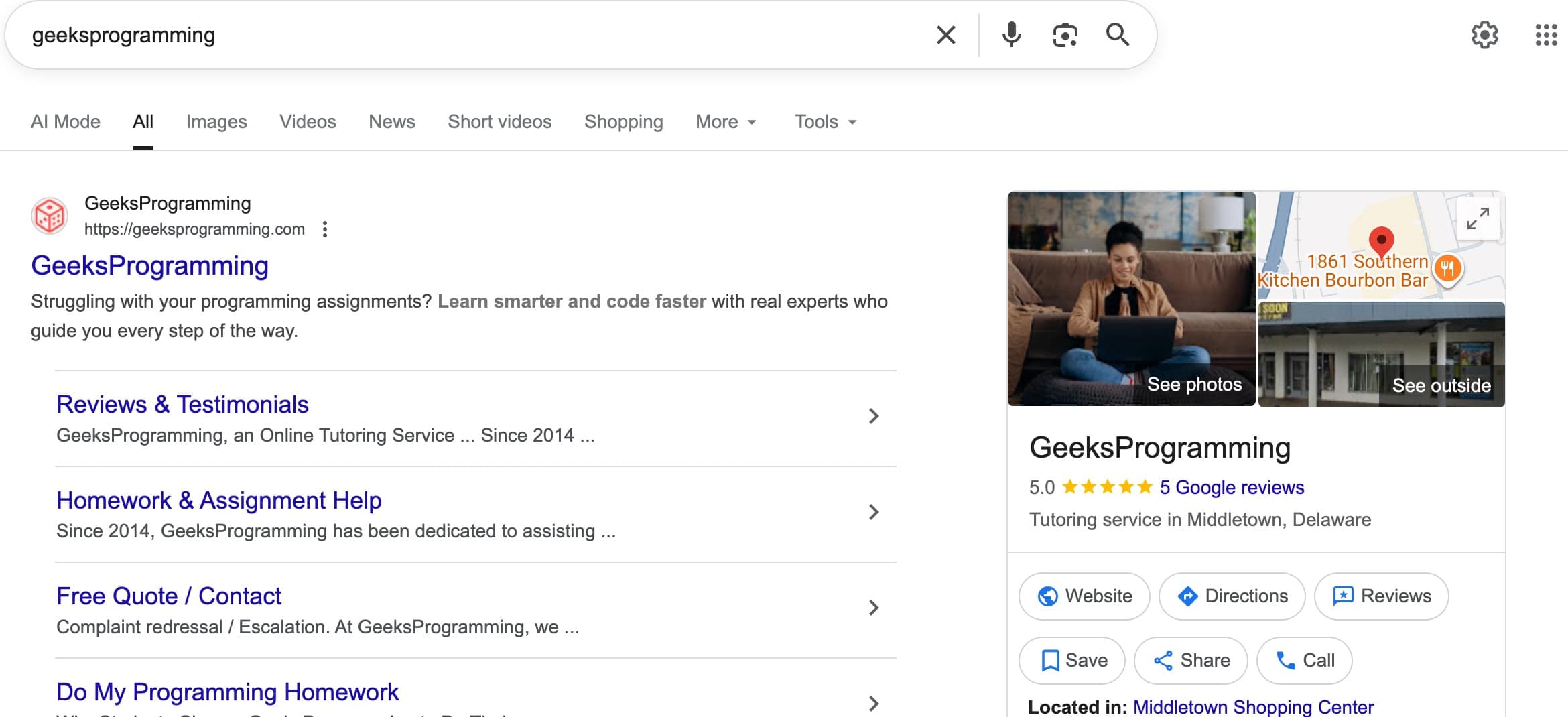Click the Reviews button in knowledge panel
The image size is (1568, 717).
pos(1381,596)
